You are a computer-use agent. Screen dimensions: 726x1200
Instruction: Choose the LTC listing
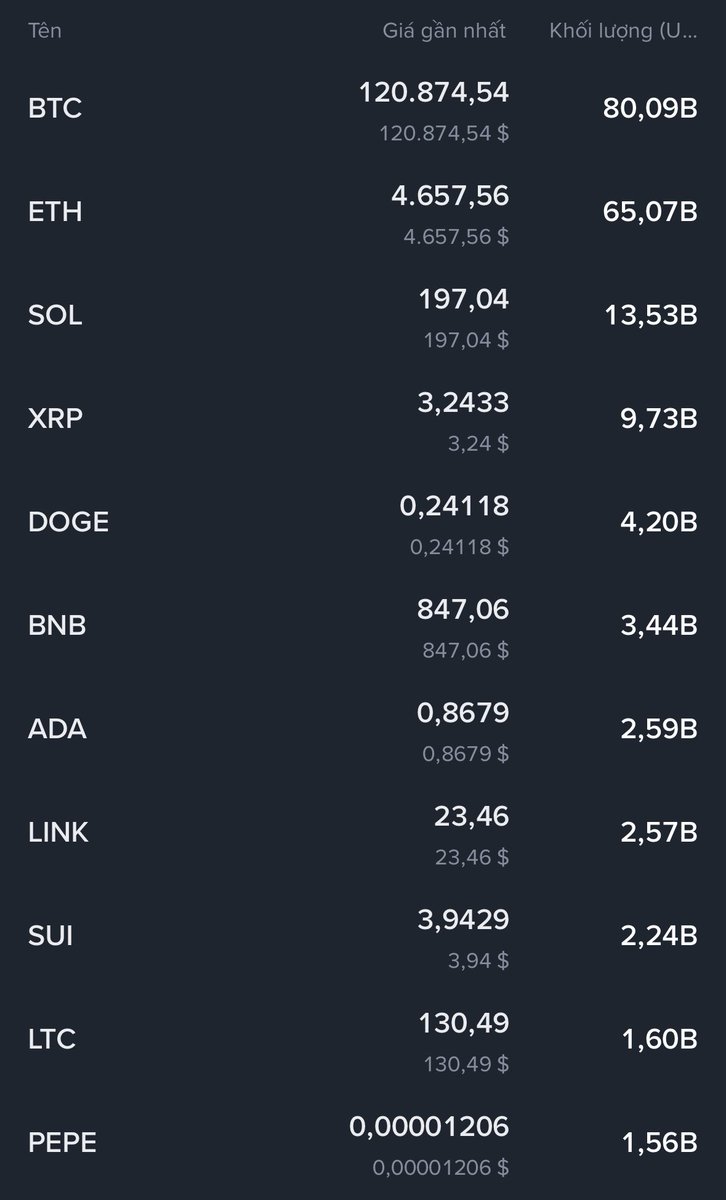(x=363, y=1040)
